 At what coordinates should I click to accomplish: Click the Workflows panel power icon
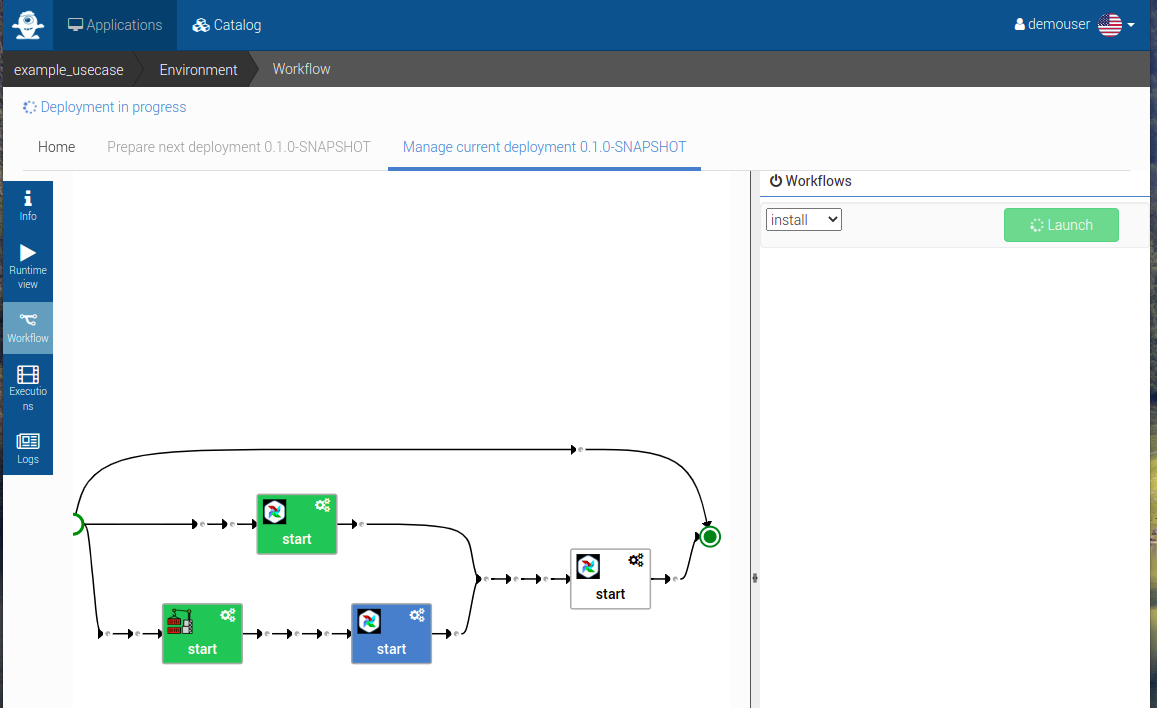coord(776,181)
